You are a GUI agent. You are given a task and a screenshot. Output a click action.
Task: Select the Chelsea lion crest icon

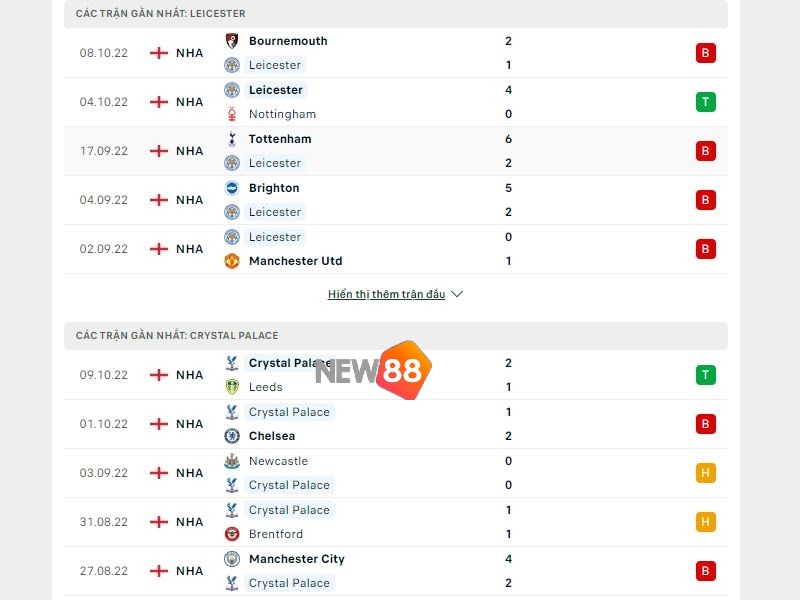230,436
